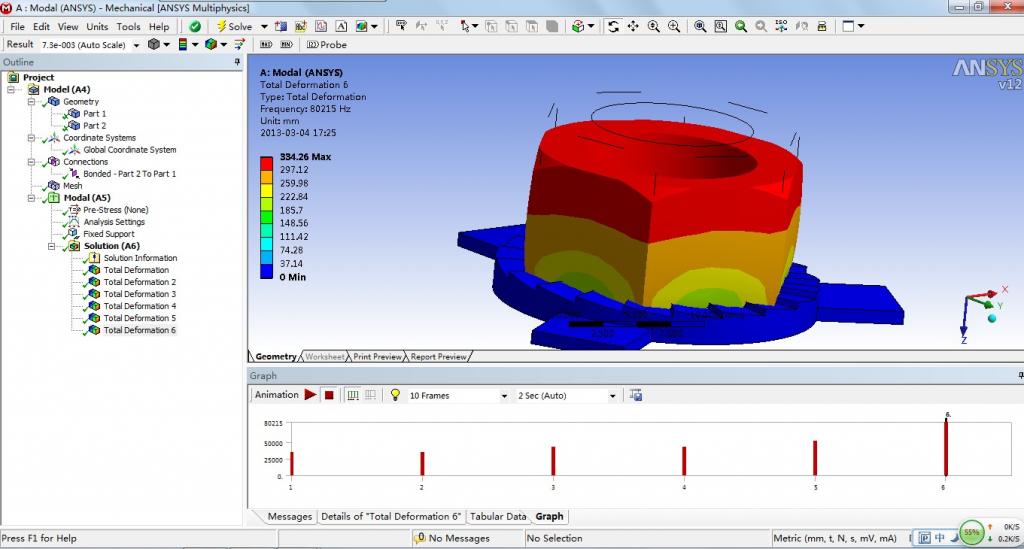Select Solution Information item
The image size is (1024, 549).
tap(140, 258)
